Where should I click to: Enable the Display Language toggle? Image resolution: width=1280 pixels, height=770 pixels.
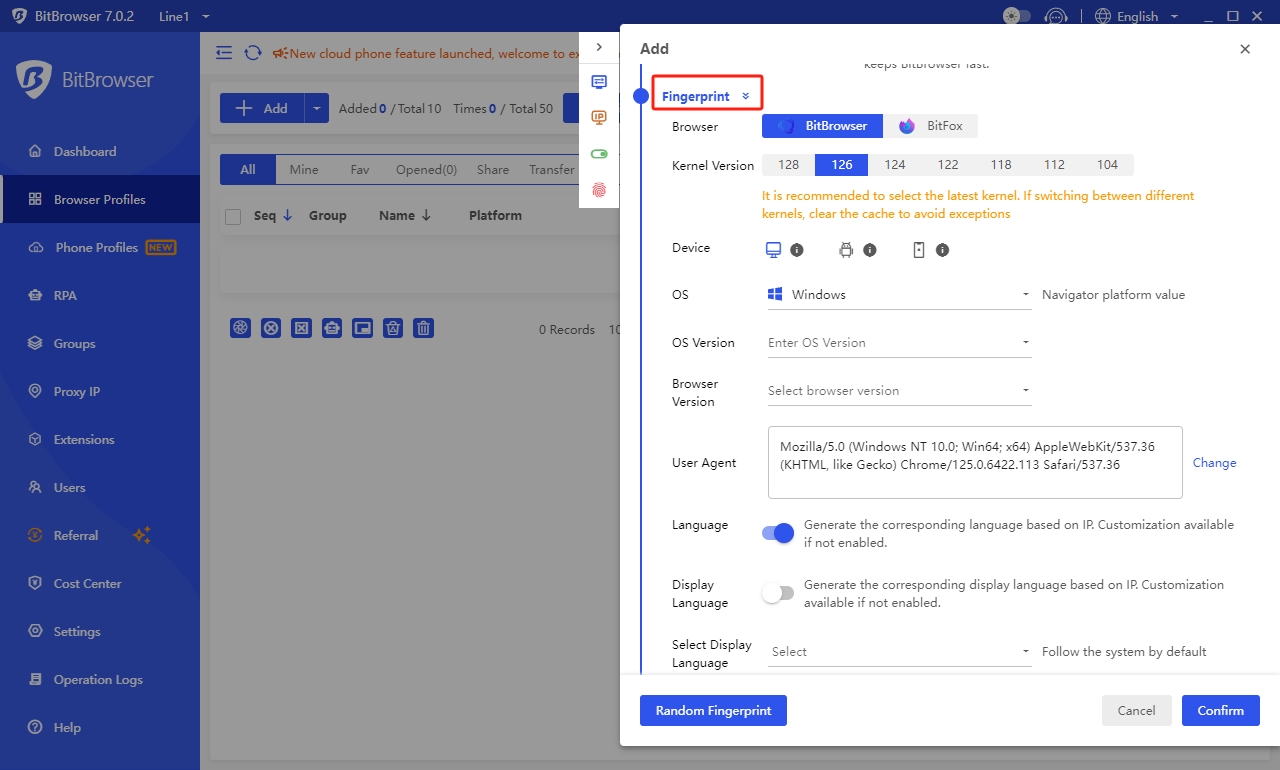tap(778, 593)
